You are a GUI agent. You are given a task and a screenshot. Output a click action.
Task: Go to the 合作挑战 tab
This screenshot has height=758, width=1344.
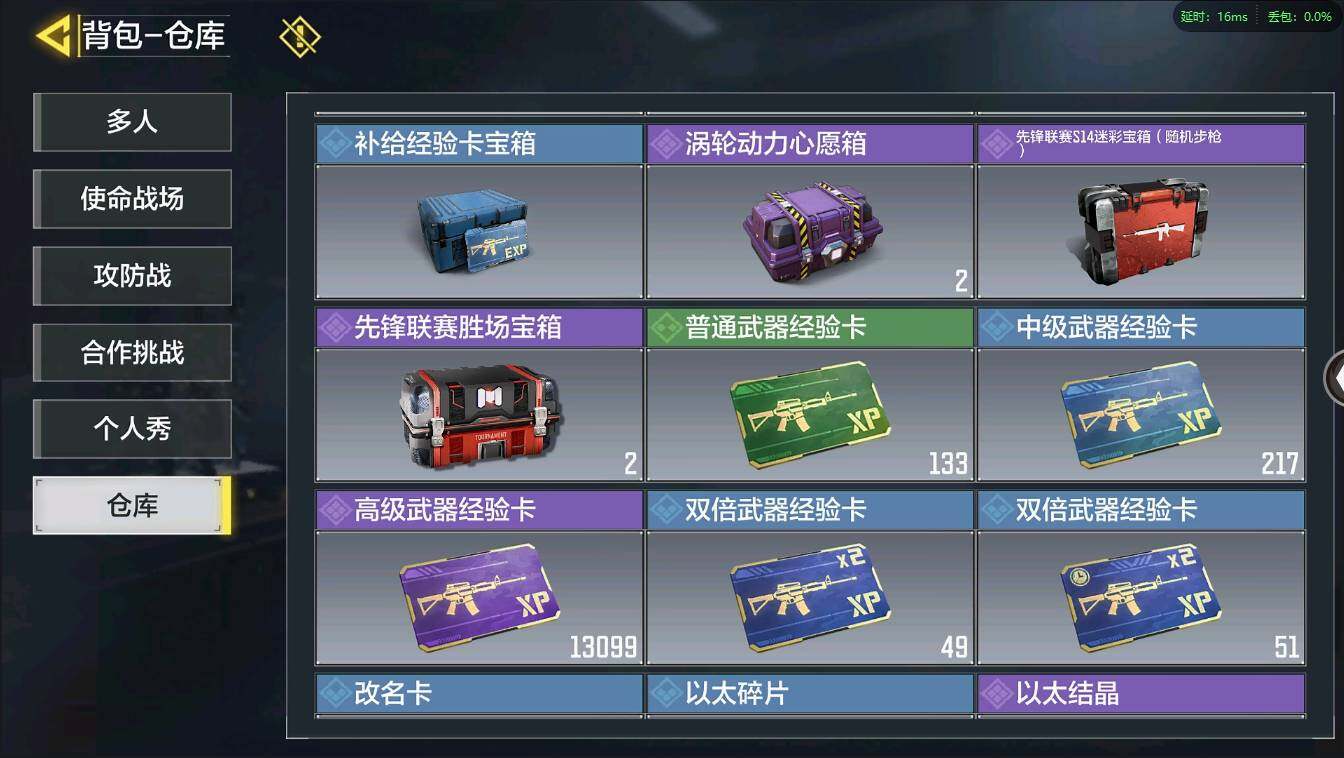(132, 352)
